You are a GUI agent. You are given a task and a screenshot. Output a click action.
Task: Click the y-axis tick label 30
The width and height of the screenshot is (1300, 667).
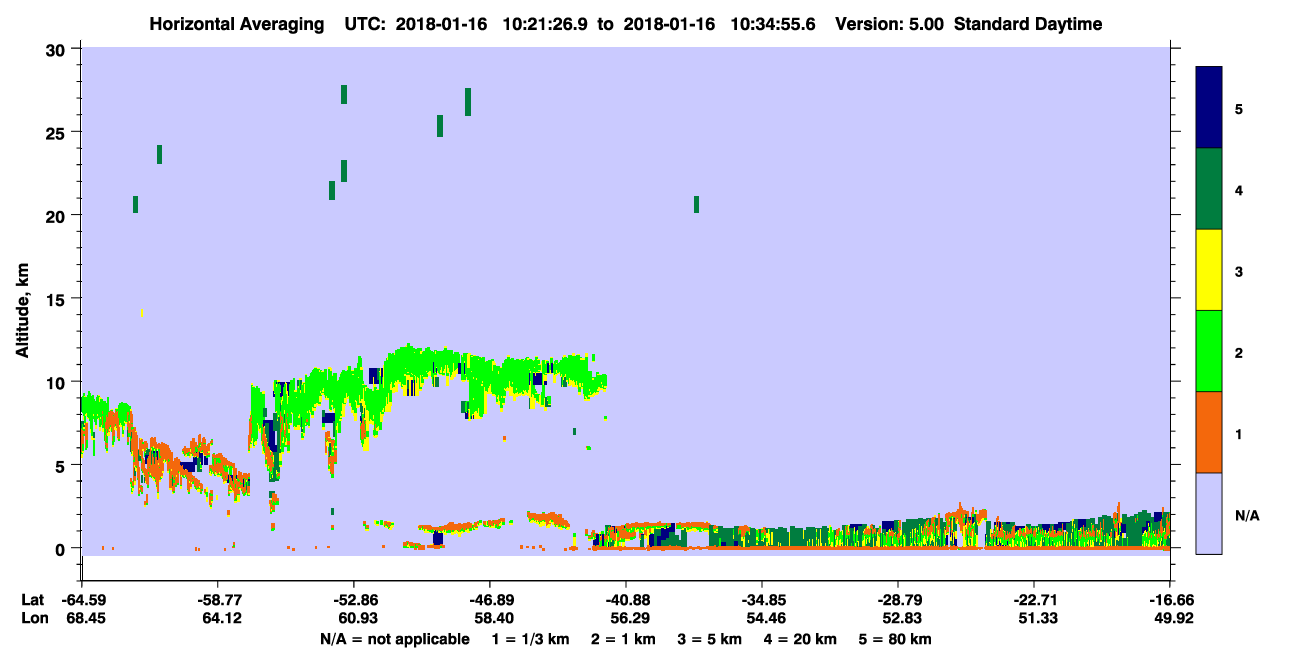coord(56,49)
